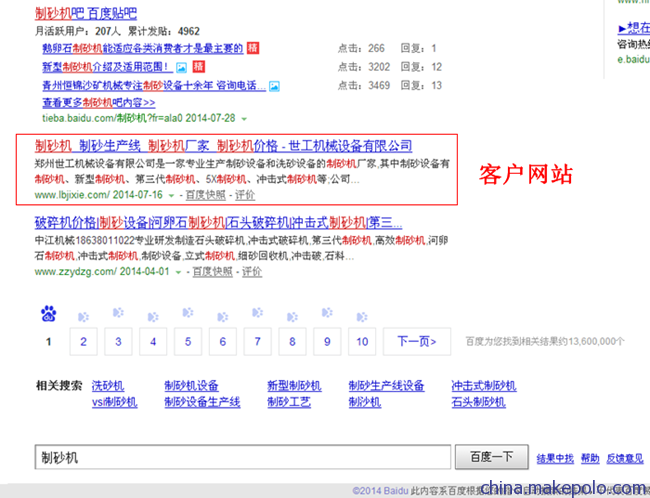Click red 精 badge beside 新型制砂机介绍 post
Screen dimensions: 650x498
point(199,66)
